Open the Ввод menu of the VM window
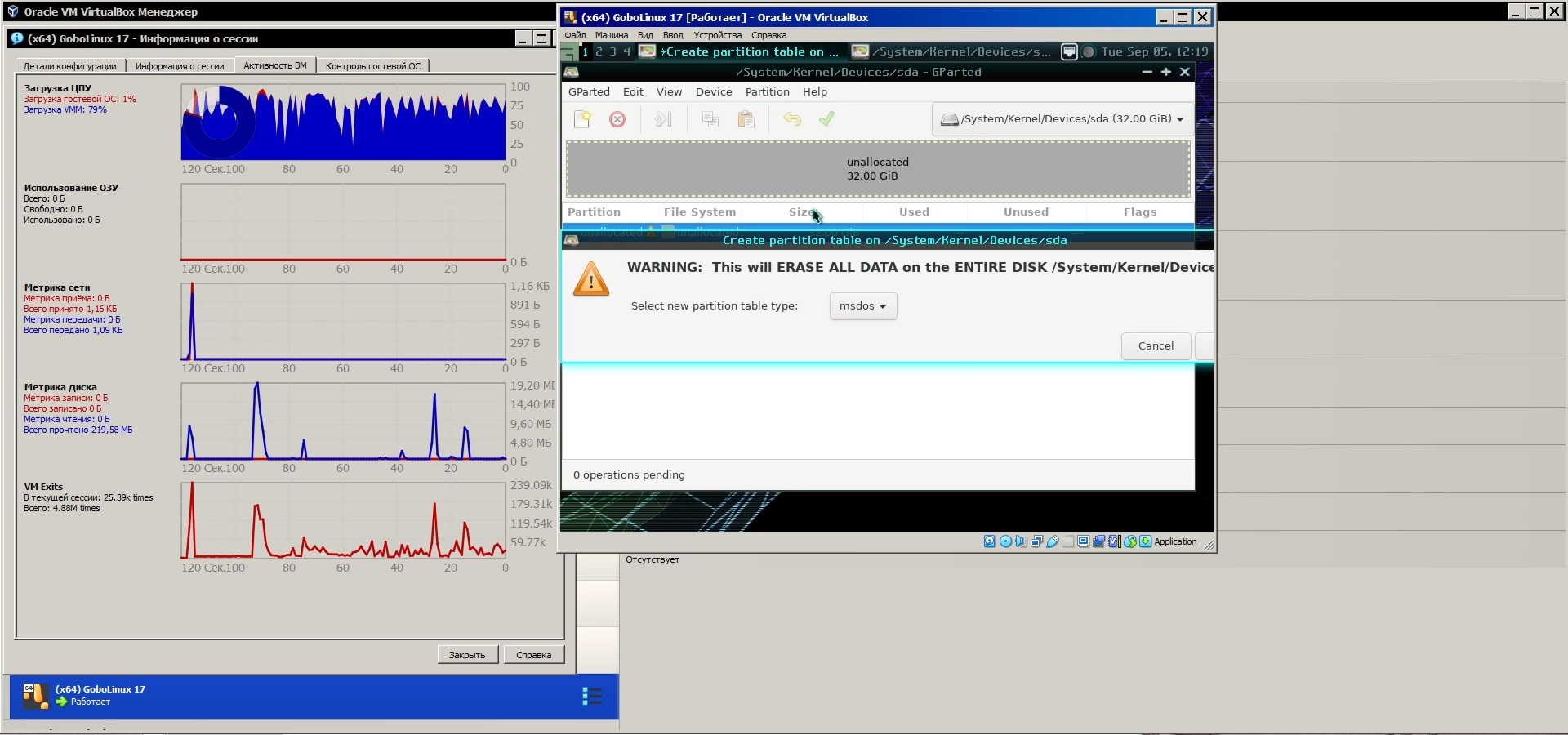The width and height of the screenshot is (1568, 735). (673, 35)
